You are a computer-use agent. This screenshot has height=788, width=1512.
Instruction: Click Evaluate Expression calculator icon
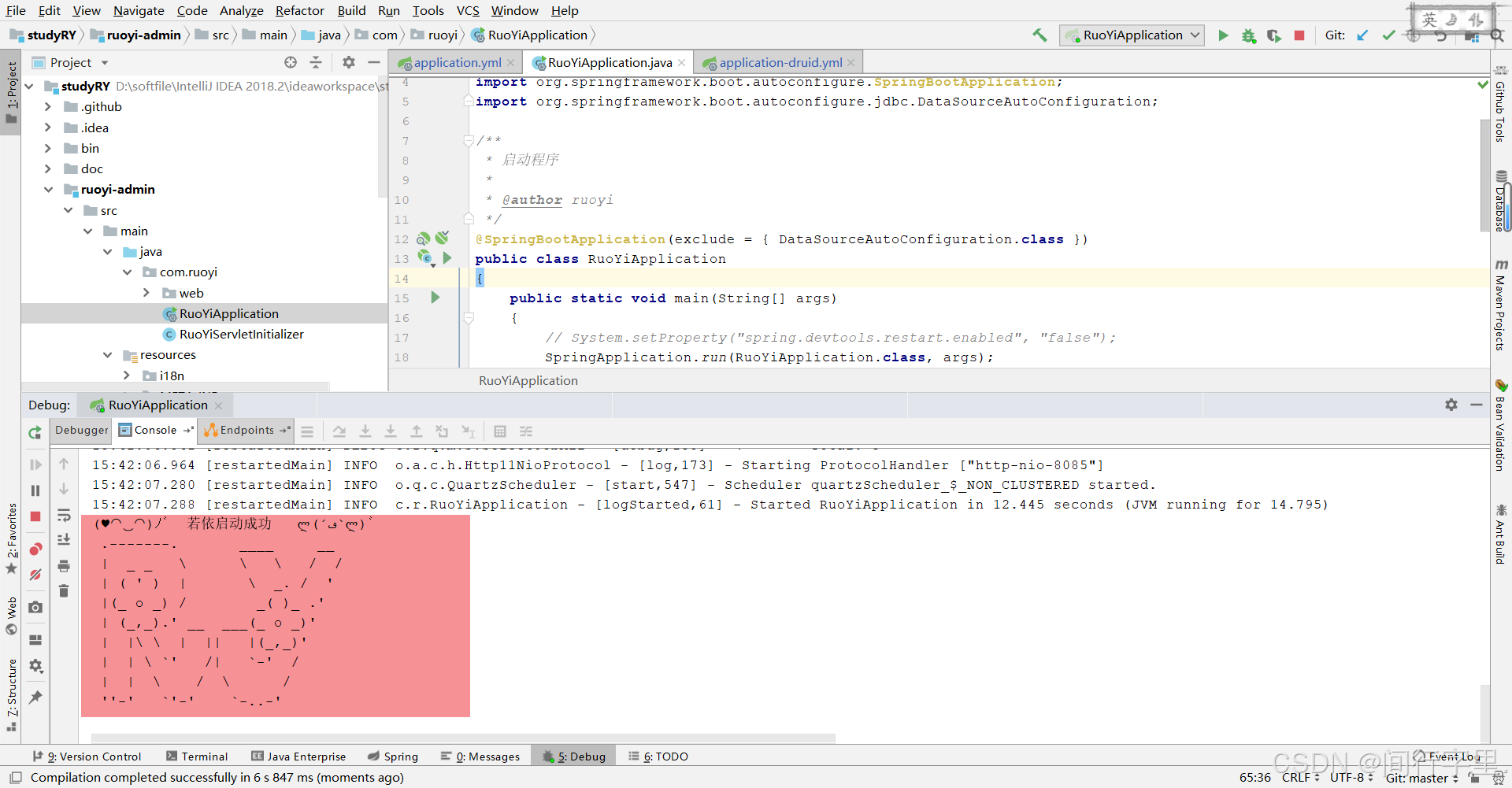pos(499,431)
